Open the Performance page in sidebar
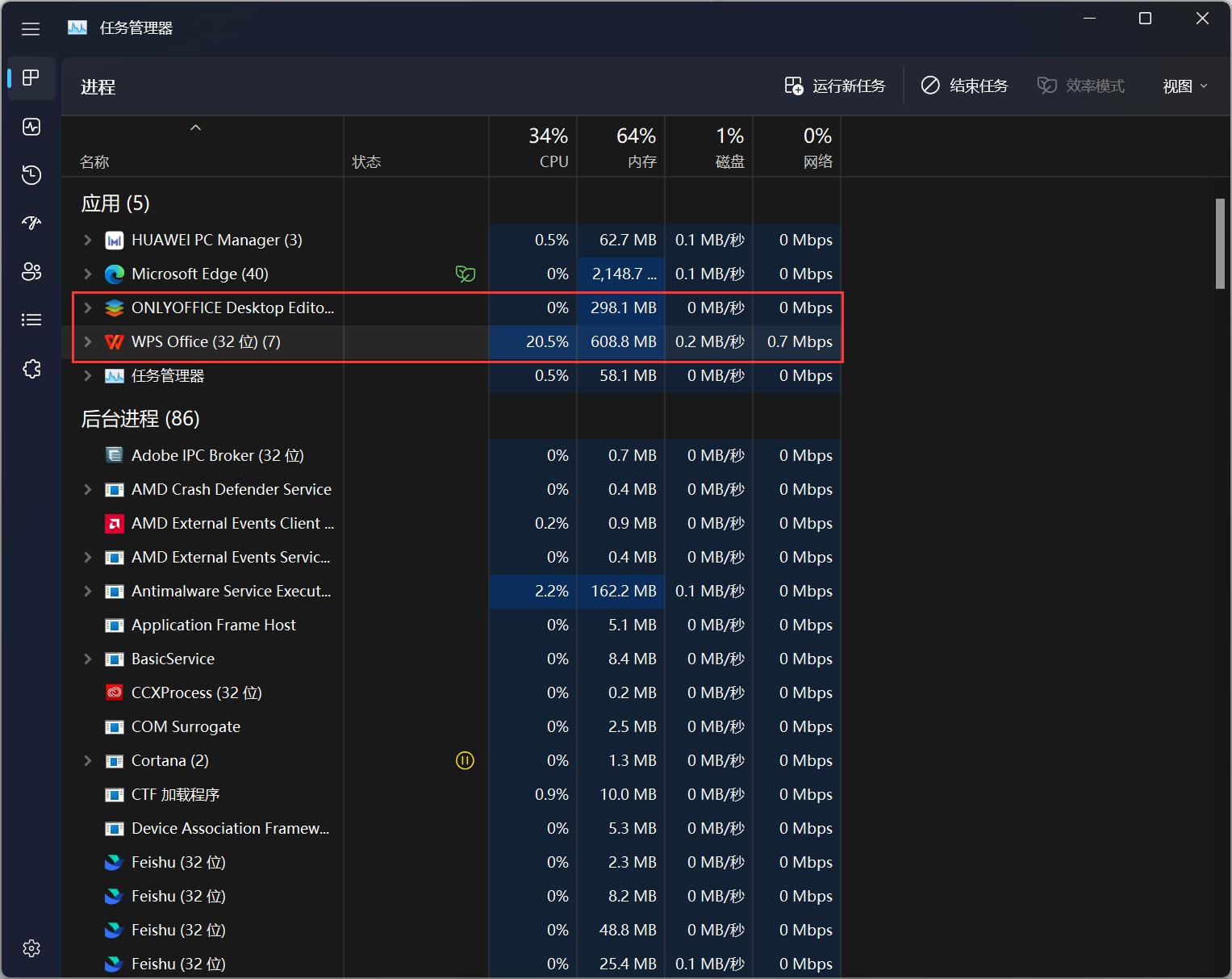Viewport: 1232px width, 979px height. pos(31,127)
